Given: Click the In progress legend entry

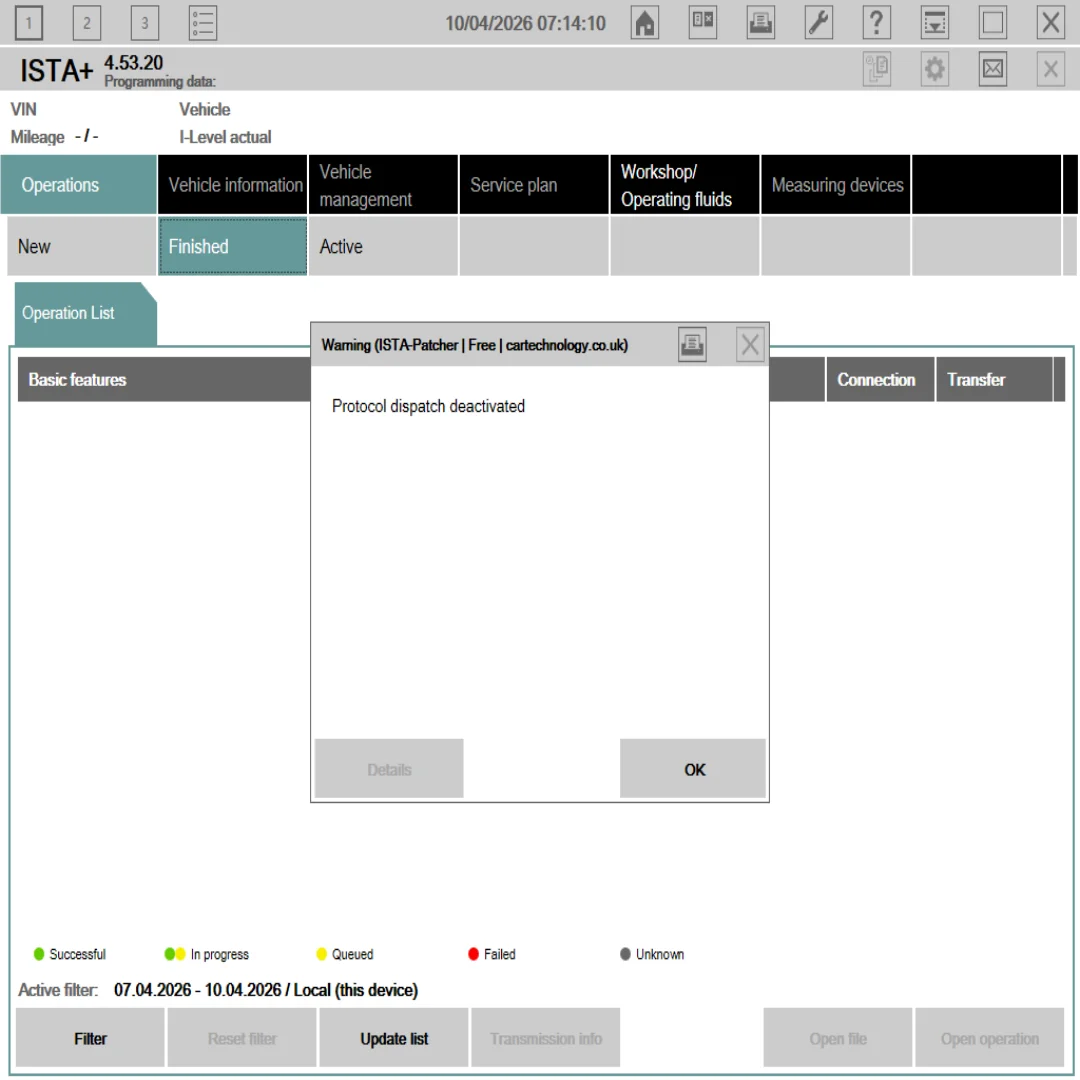Looking at the screenshot, I should (x=207, y=954).
